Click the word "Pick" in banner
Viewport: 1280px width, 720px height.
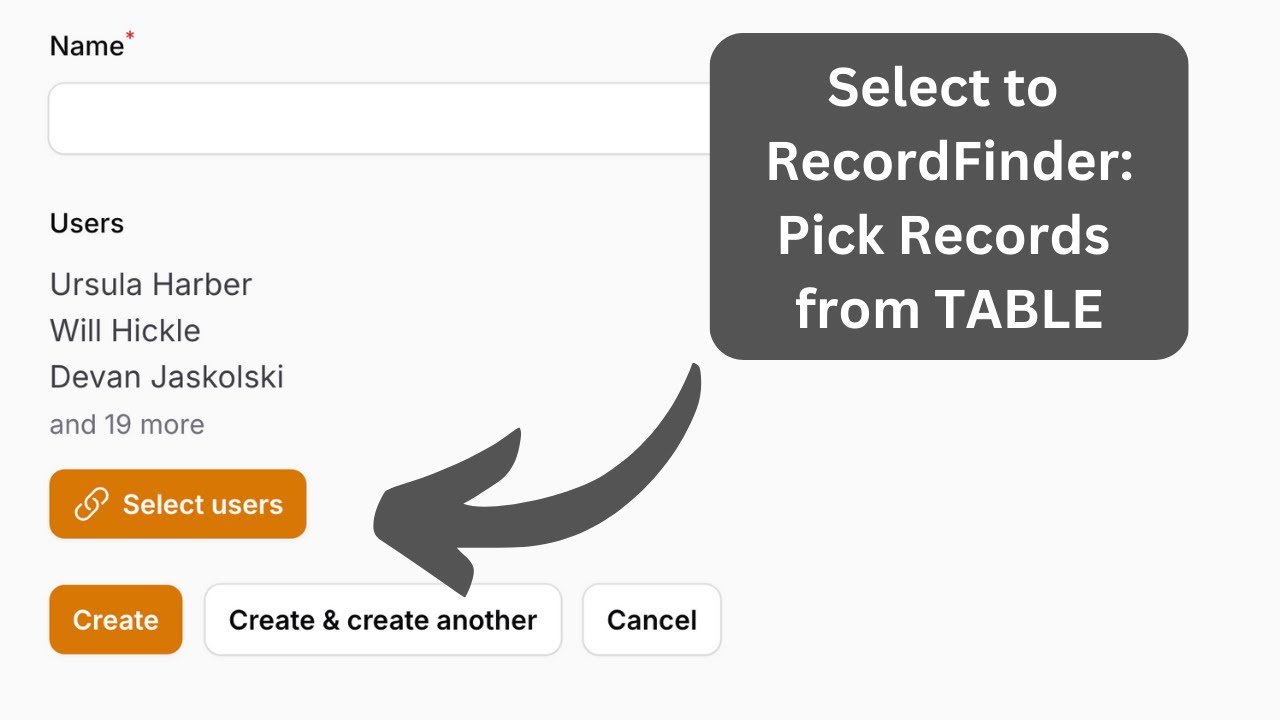point(829,236)
